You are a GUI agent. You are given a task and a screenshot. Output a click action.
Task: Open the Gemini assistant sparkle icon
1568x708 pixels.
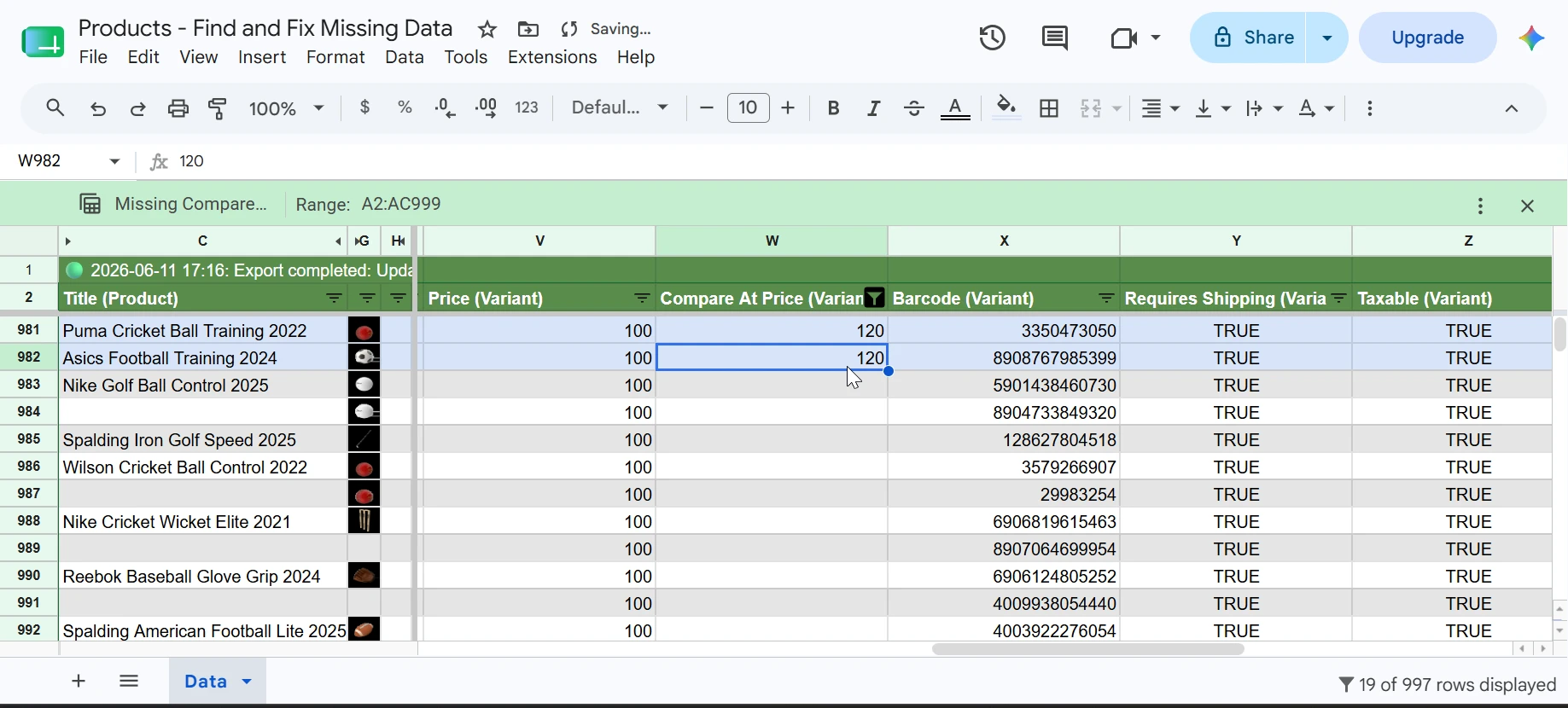tap(1532, 38)
